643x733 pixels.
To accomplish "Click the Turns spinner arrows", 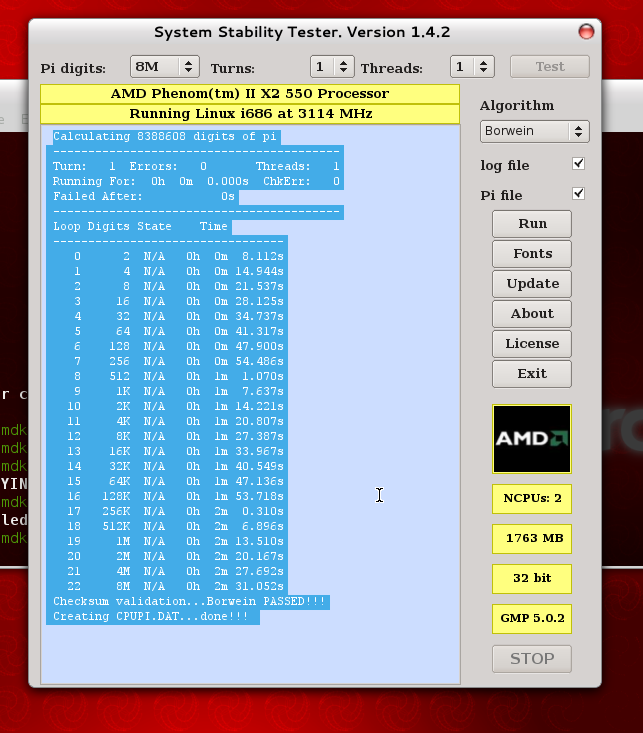I will click(343, 66).
